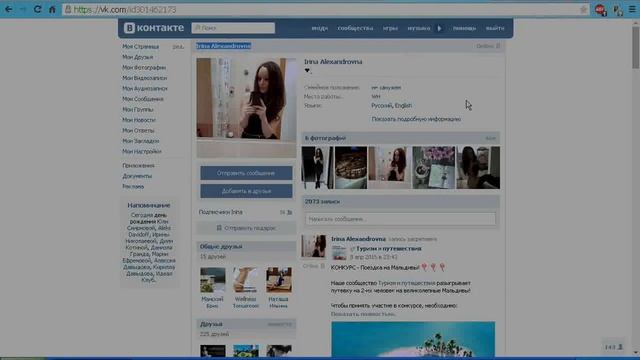Click the ред. edit link beside Моя Страница
Viewport: 640px width, 360px height.
pyautogui.click(x=178, y=47)
